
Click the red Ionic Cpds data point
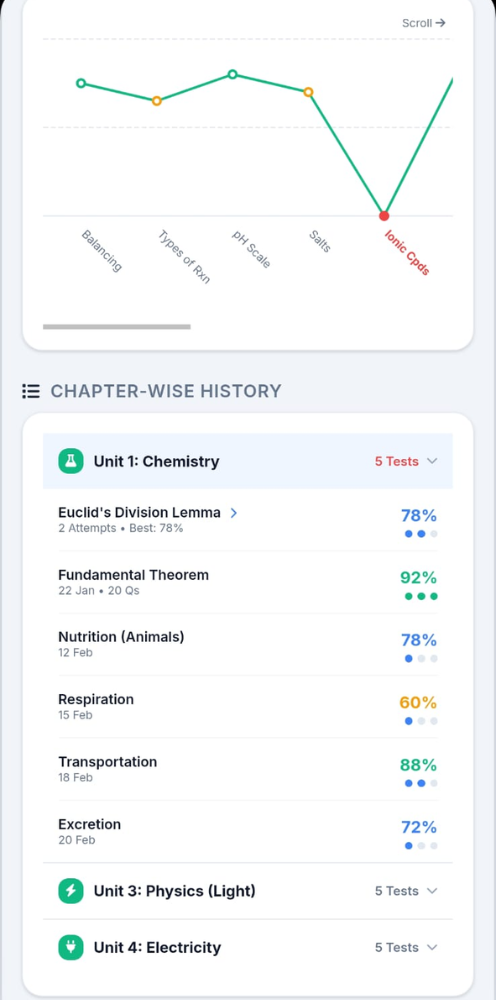tap(384, 216)
